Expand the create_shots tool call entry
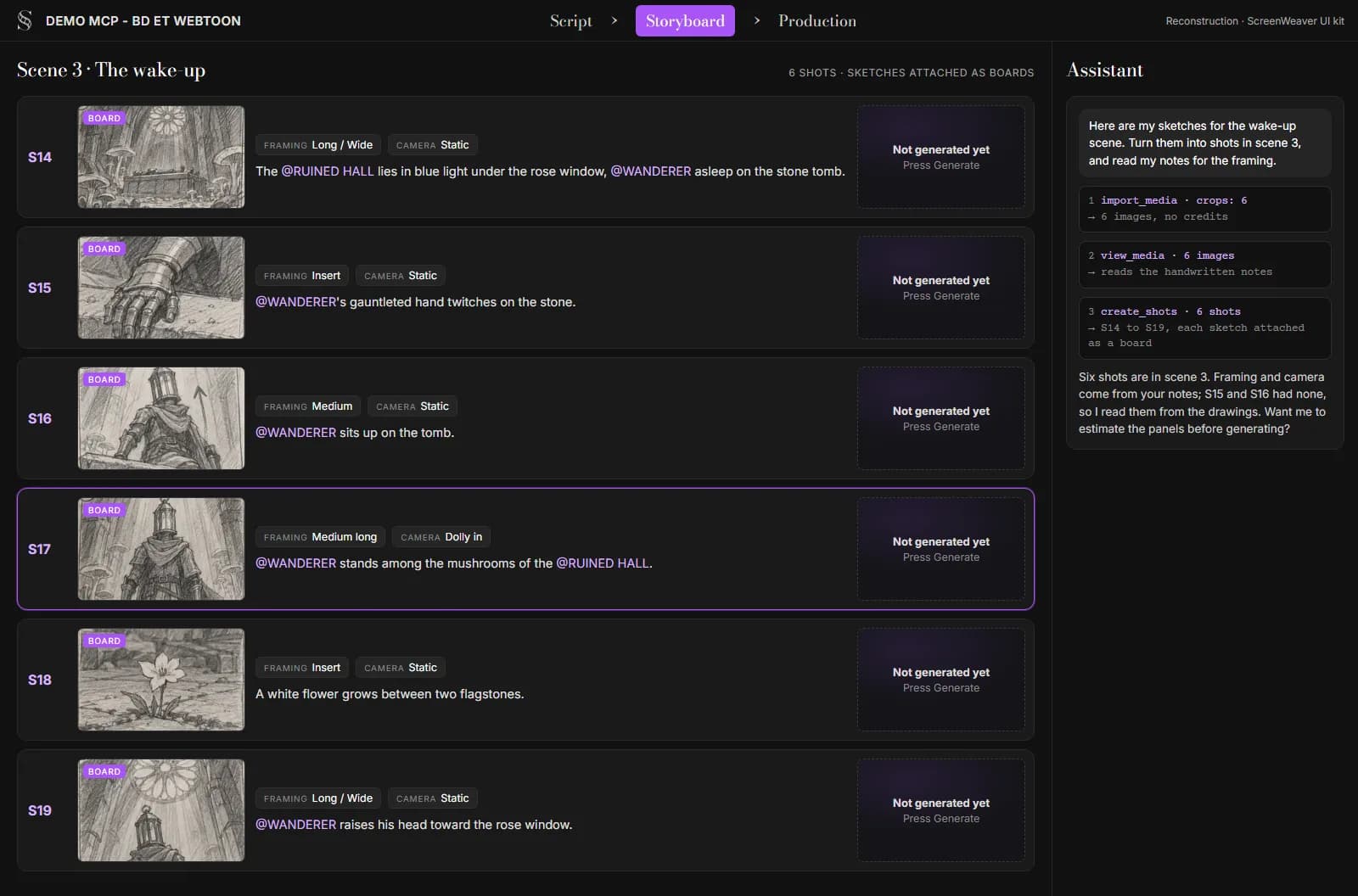This screenshot has width=1358, height=896. 1204,328
